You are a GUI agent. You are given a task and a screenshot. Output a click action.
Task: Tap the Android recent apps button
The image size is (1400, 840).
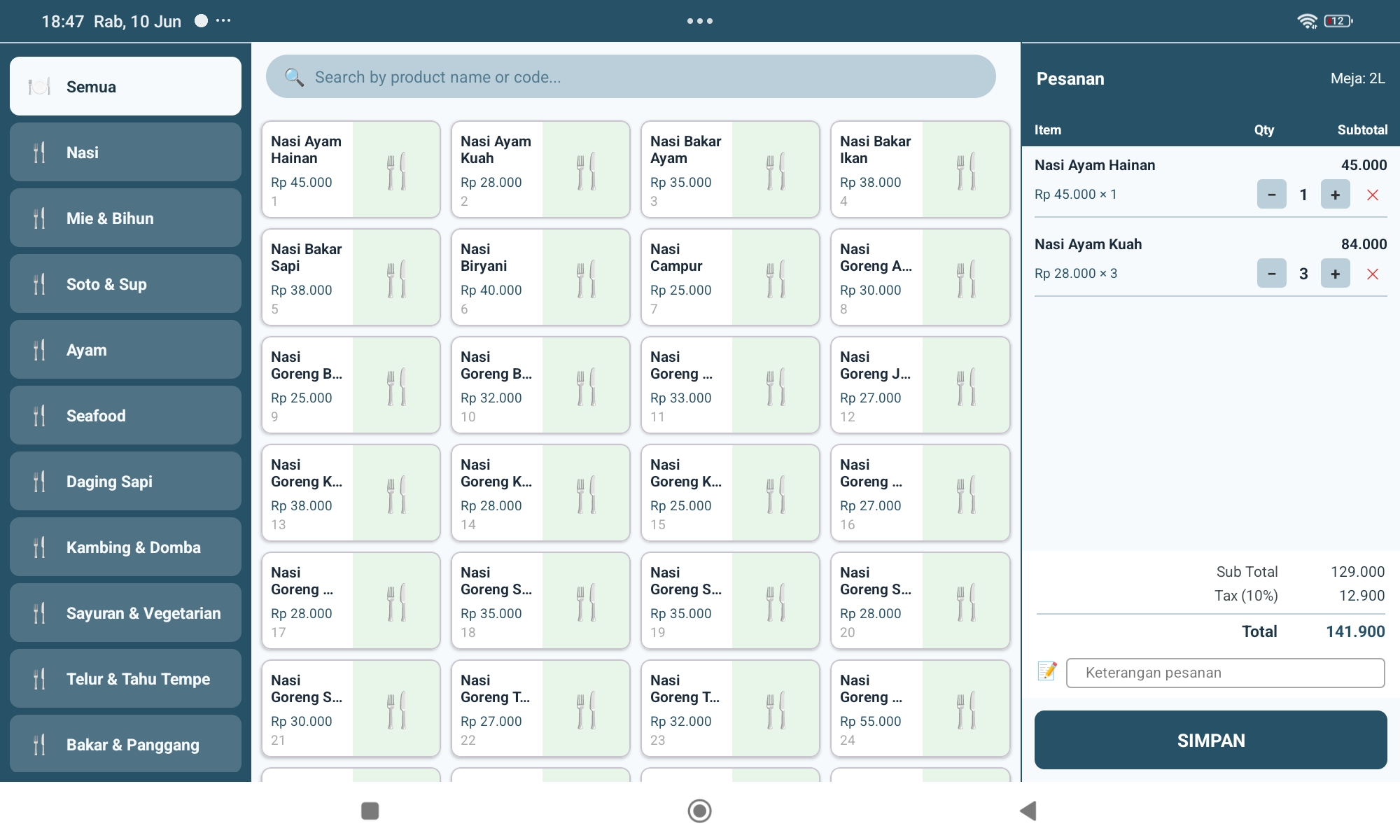coord(370,811)
